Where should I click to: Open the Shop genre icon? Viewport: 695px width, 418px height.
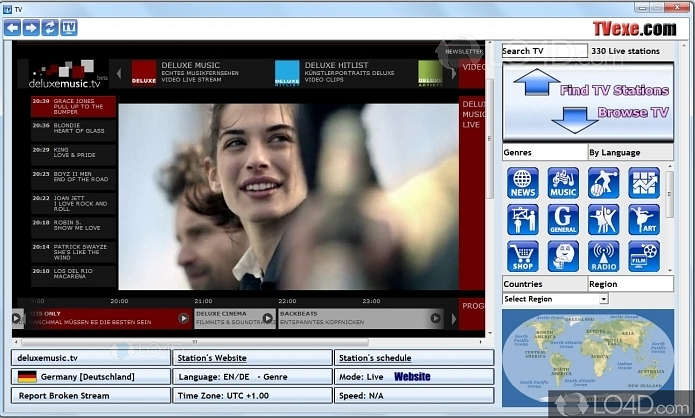(522, 256)
